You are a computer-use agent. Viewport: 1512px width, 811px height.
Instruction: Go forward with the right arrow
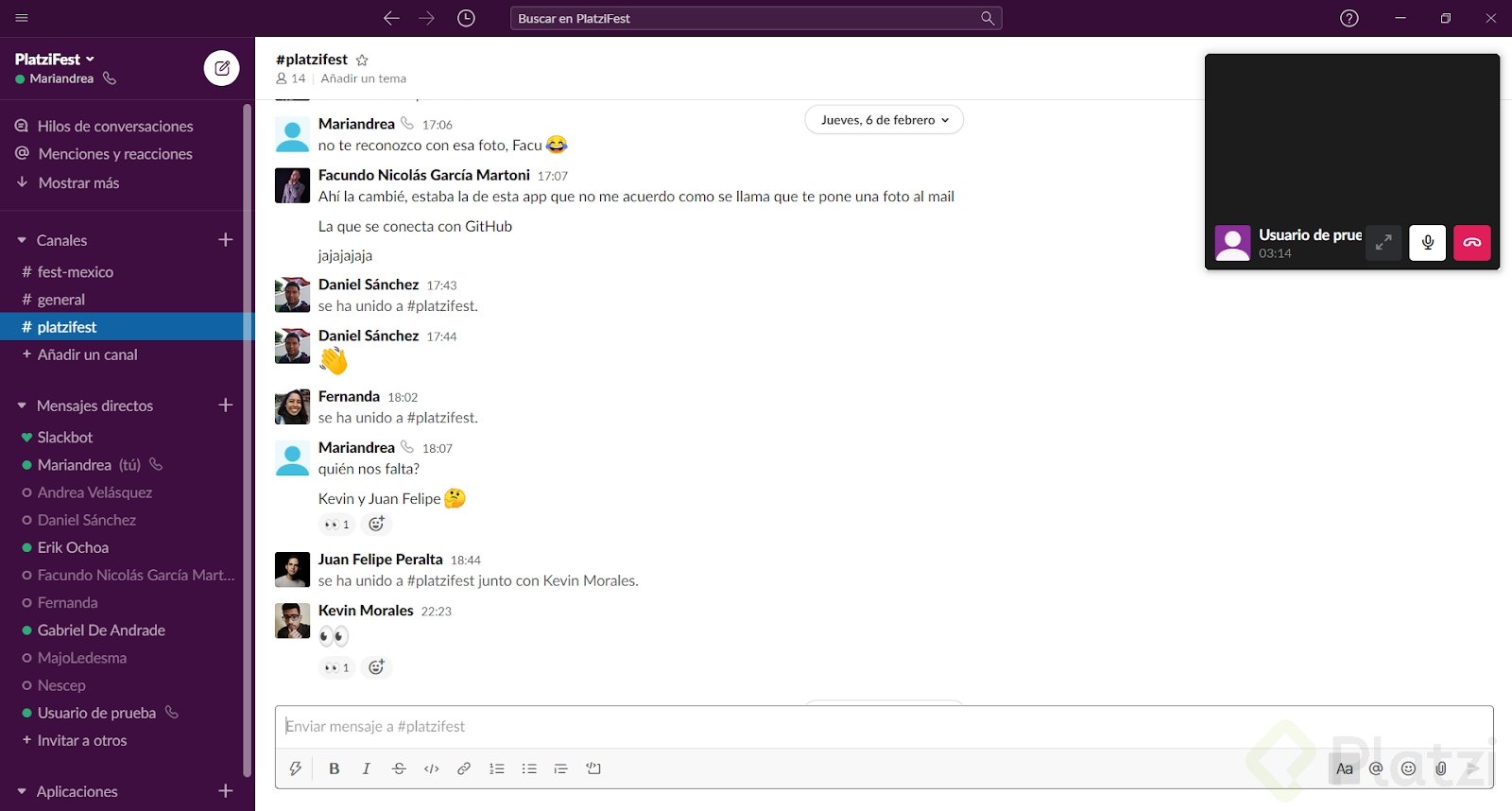point(427,18)
